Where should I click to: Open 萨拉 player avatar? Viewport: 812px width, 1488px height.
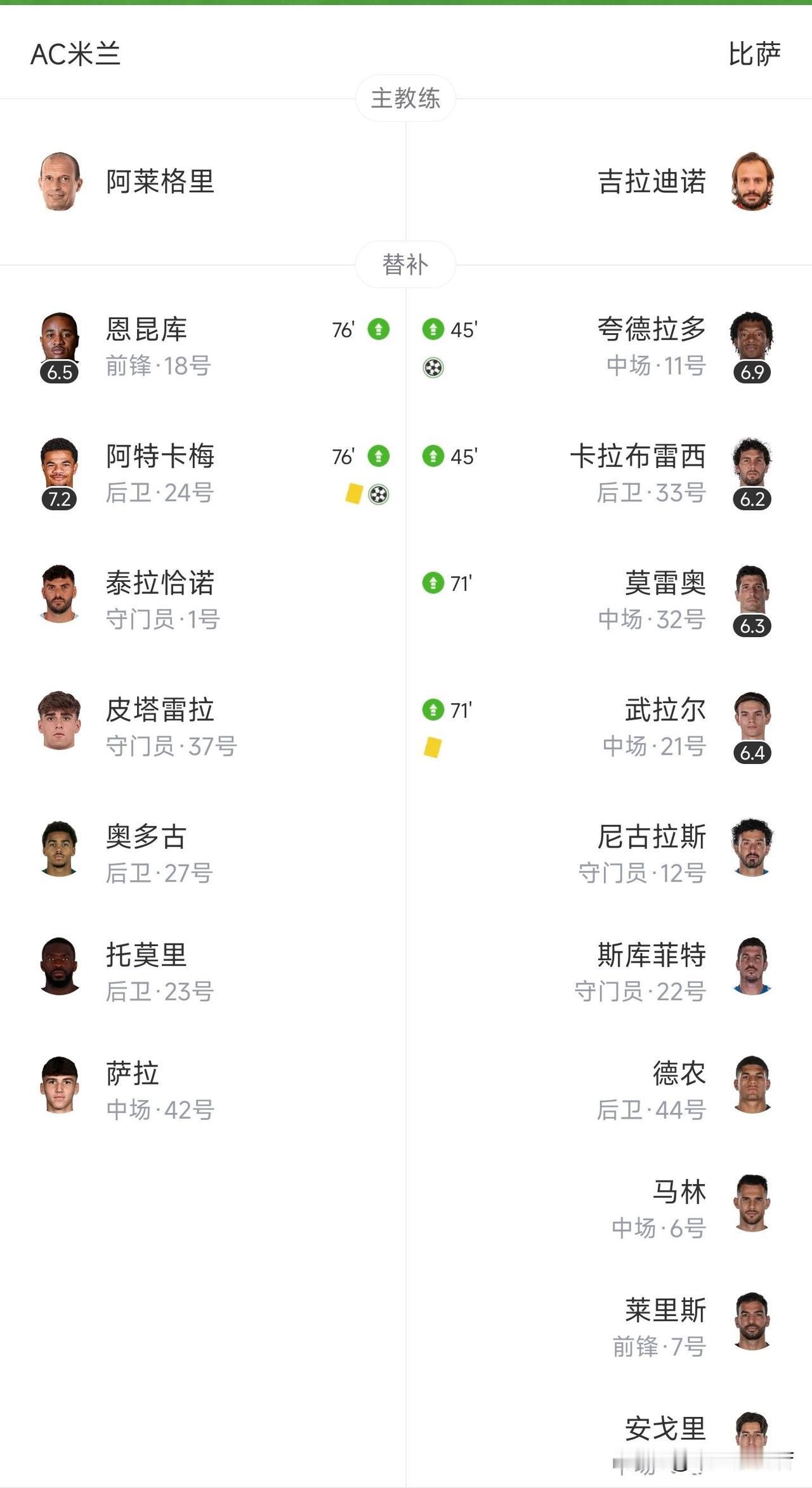tap(60, 1085)
